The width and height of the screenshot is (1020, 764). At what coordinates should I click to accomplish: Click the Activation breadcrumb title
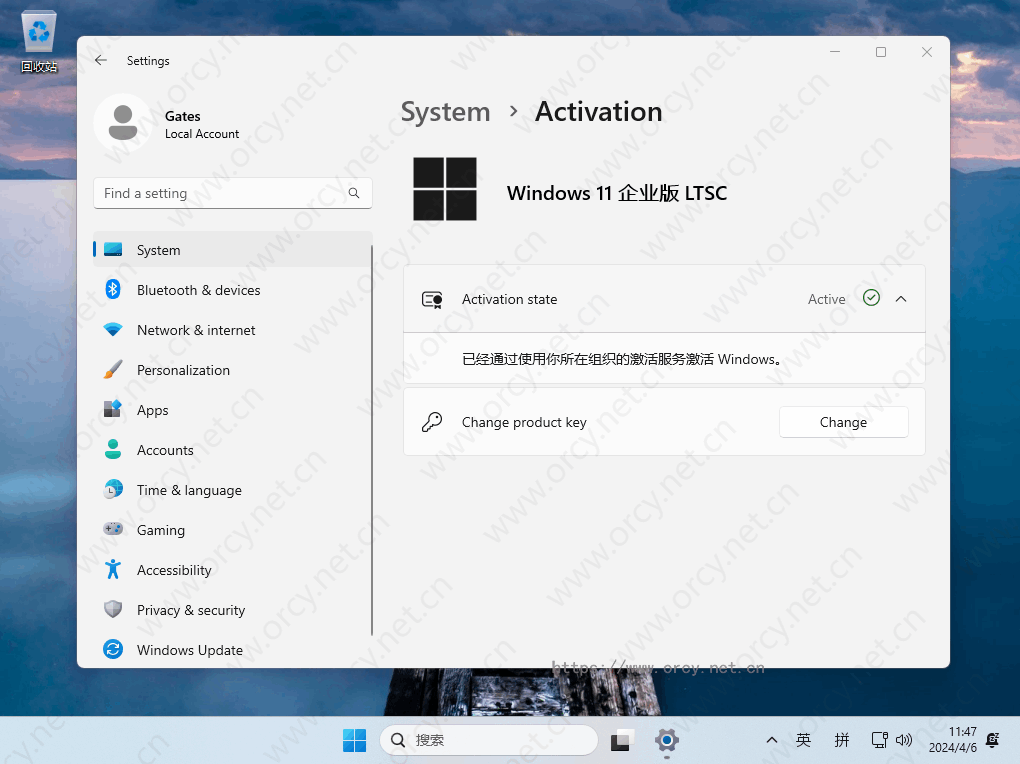coord(598,112)
